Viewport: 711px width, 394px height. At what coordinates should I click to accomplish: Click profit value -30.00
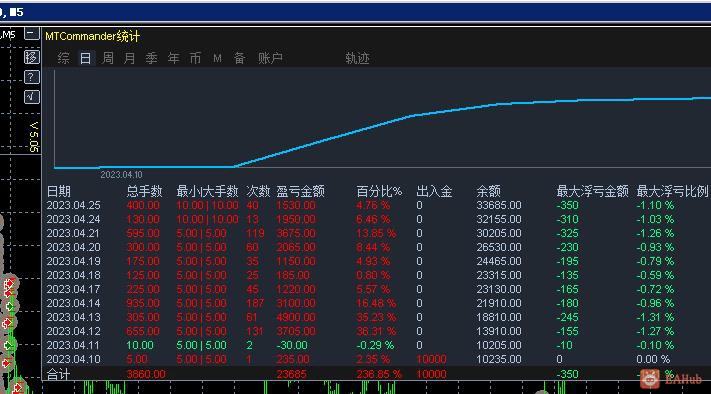point(292,345)
